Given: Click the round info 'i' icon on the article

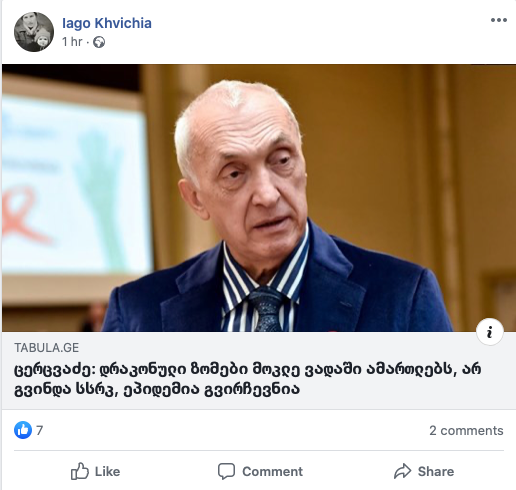Looking at the screenshot, I should tap(490, 332).
